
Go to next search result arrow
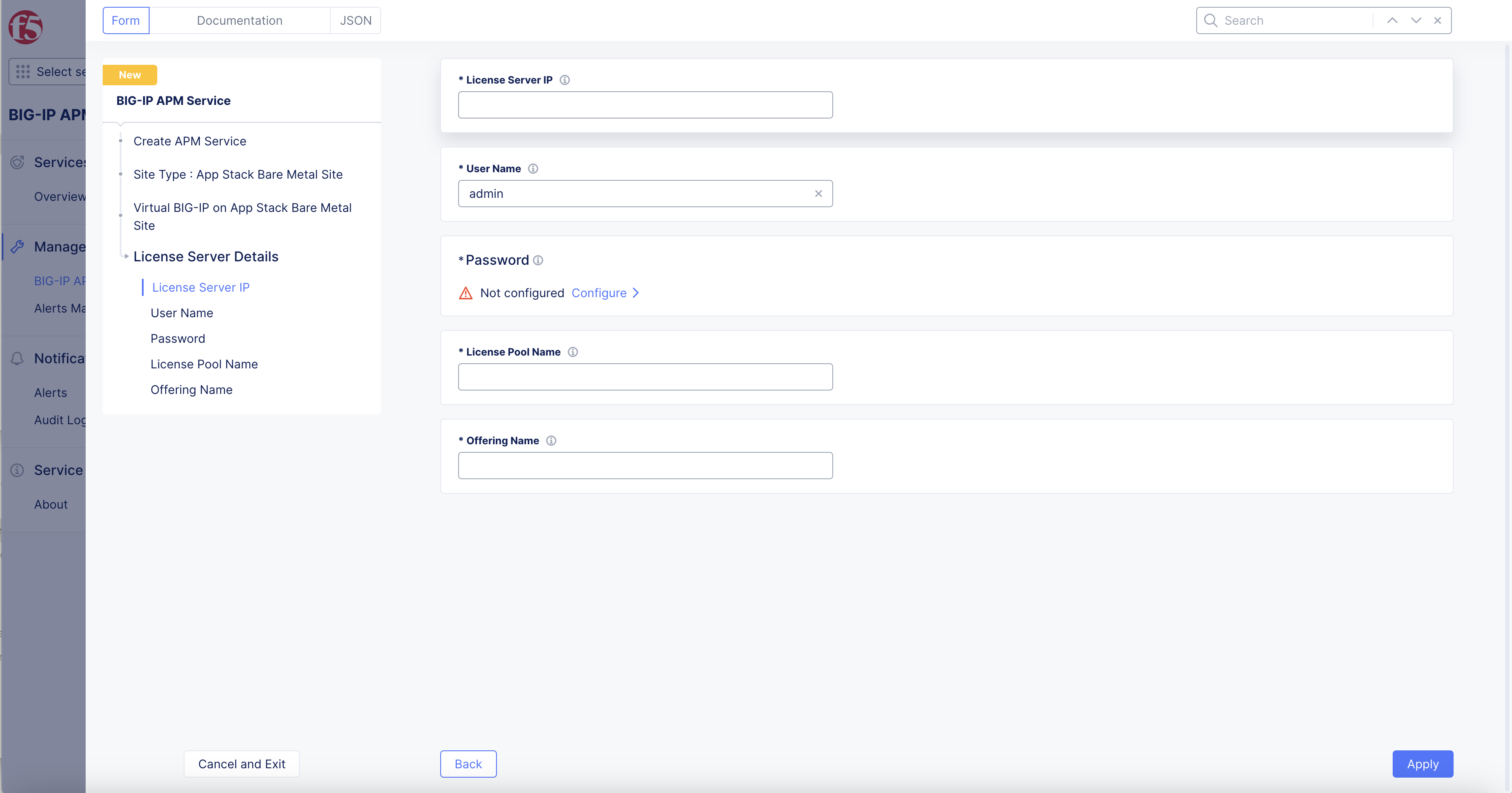(x=1416, y=20)
